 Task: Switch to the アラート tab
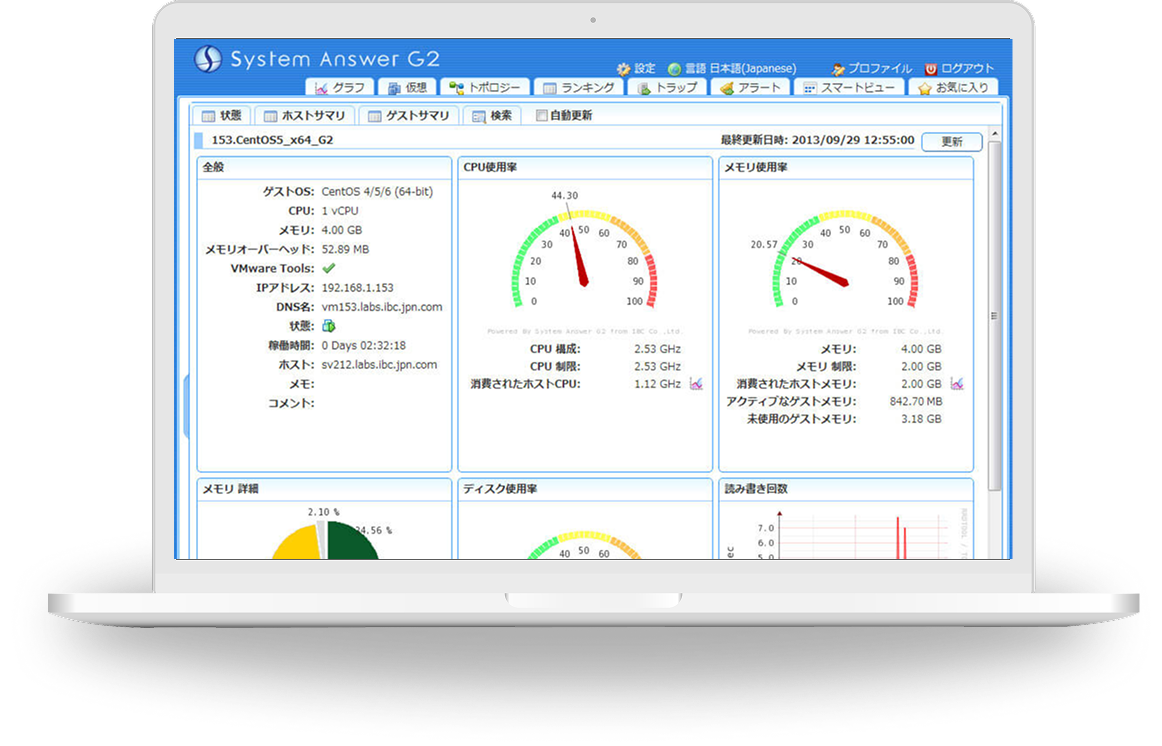[x=750, y=88]
